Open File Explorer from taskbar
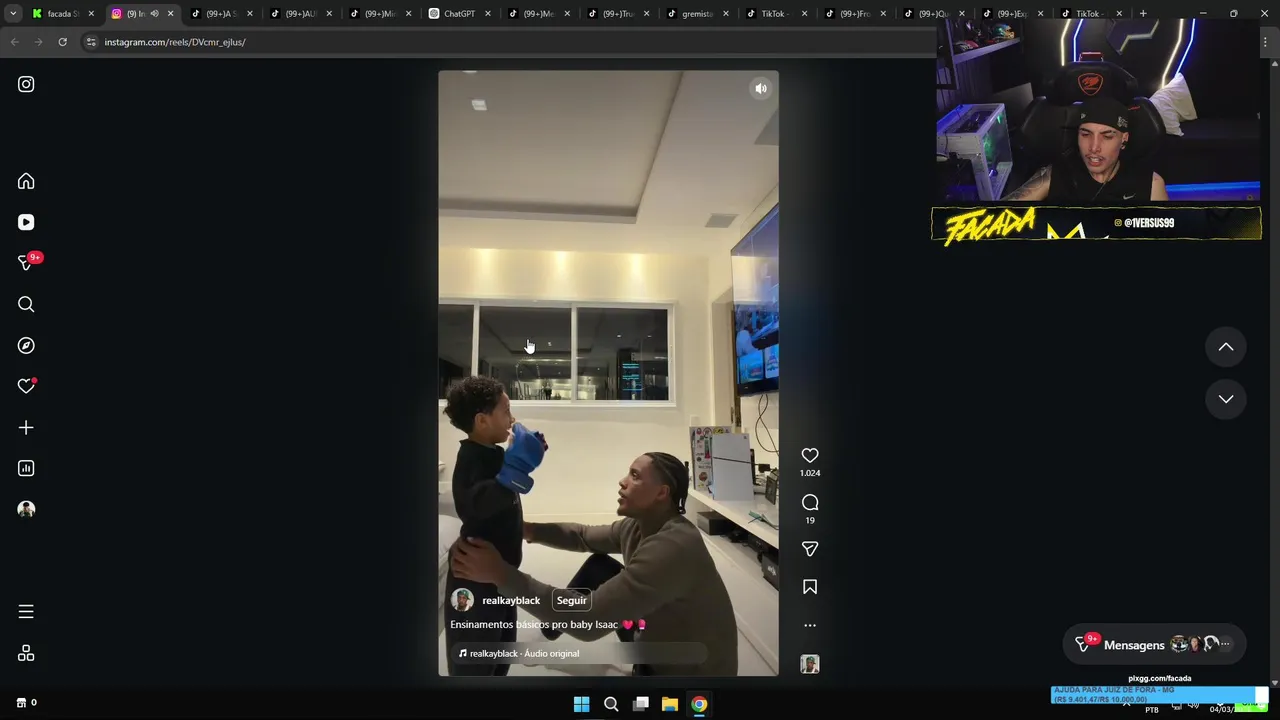The height and width of the screenshot is (720, 1280). (670, 704)
